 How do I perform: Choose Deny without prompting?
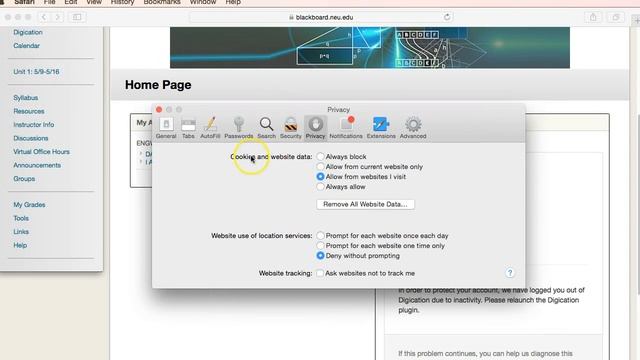pyautogui.click(x=320, y=256)
